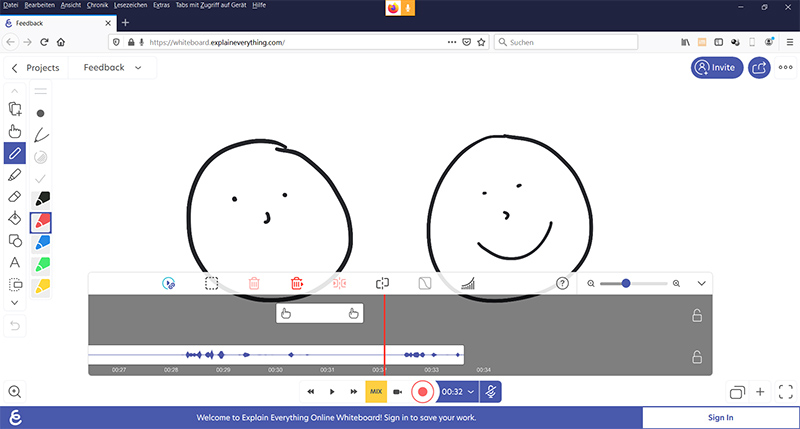
Task: Select the Eraser tool
Action: (15, 197)
